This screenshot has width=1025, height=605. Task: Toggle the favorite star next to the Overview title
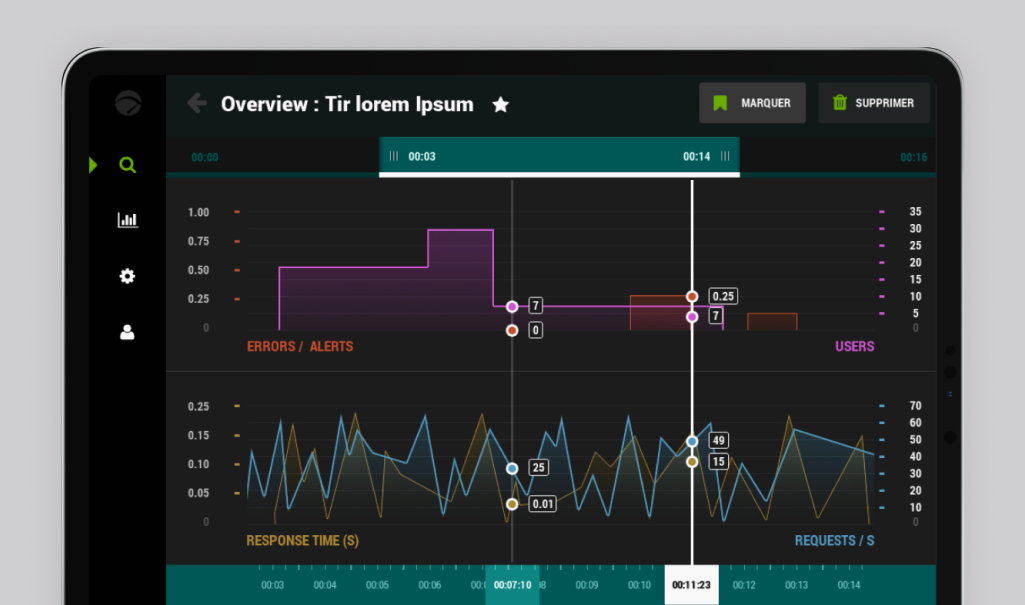pyautogui.click(x=500, y=104)
